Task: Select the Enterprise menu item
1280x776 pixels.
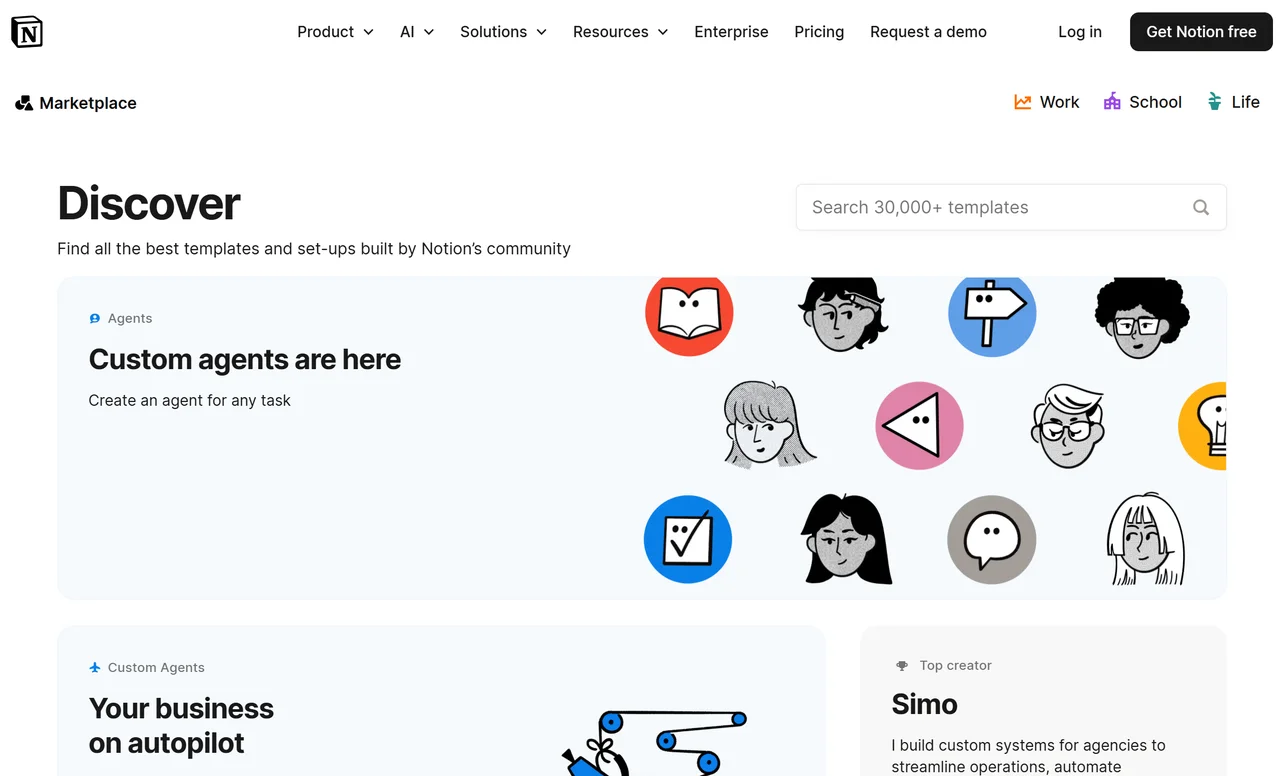Action: (731, 31)
